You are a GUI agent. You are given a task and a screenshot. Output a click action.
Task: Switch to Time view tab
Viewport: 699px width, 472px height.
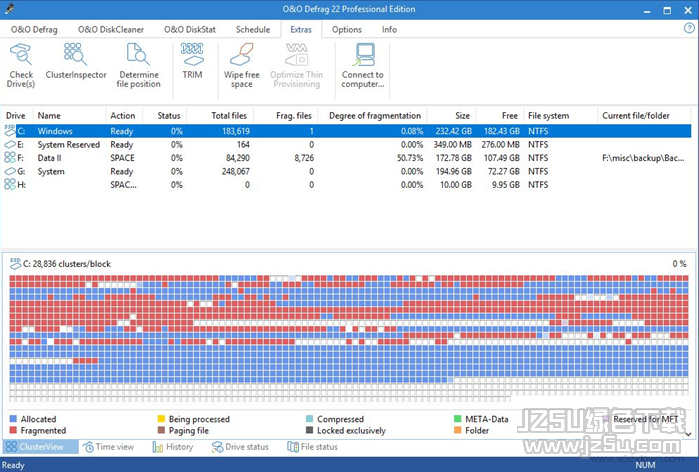pos(108,447)
